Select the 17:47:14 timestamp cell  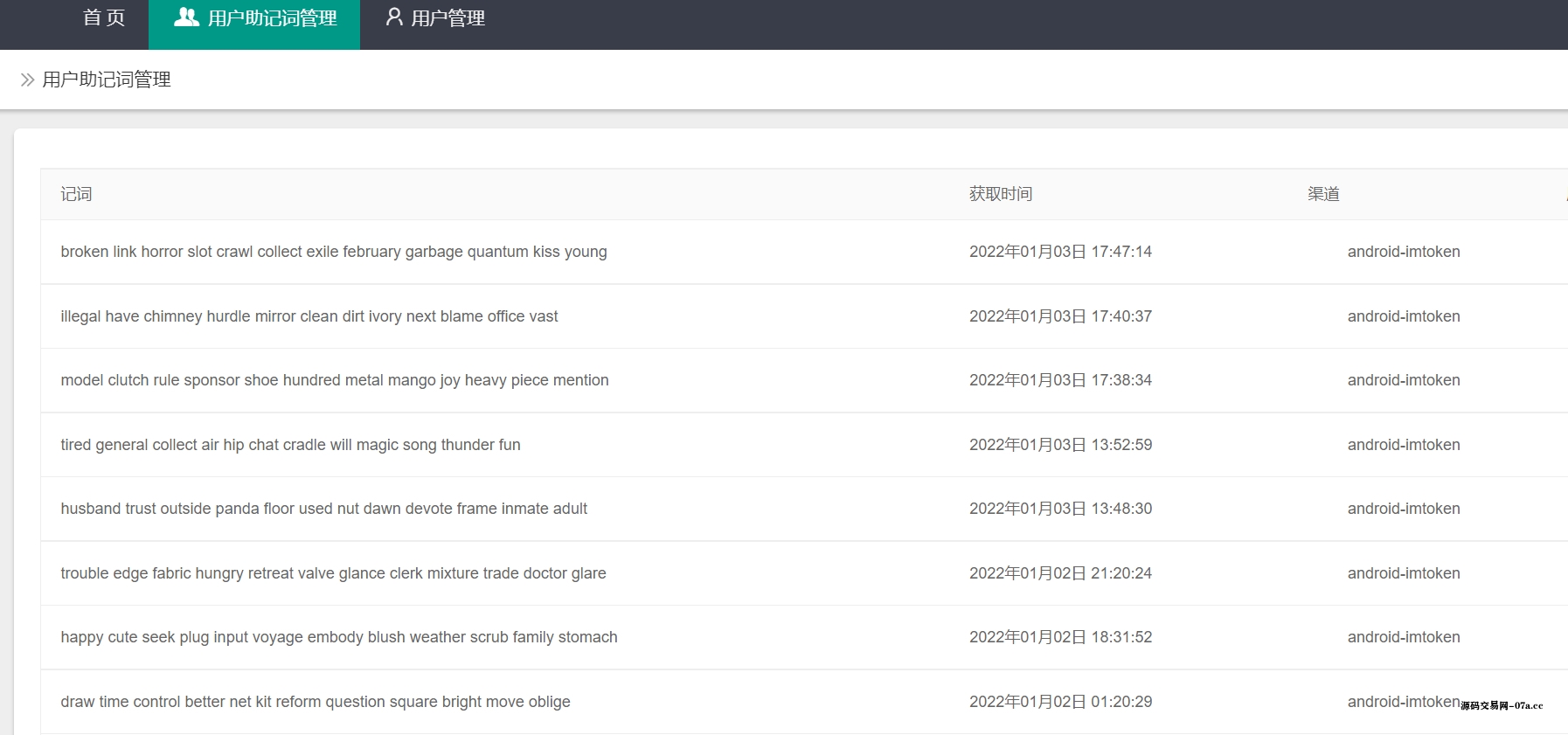[x=1060, y=252]
